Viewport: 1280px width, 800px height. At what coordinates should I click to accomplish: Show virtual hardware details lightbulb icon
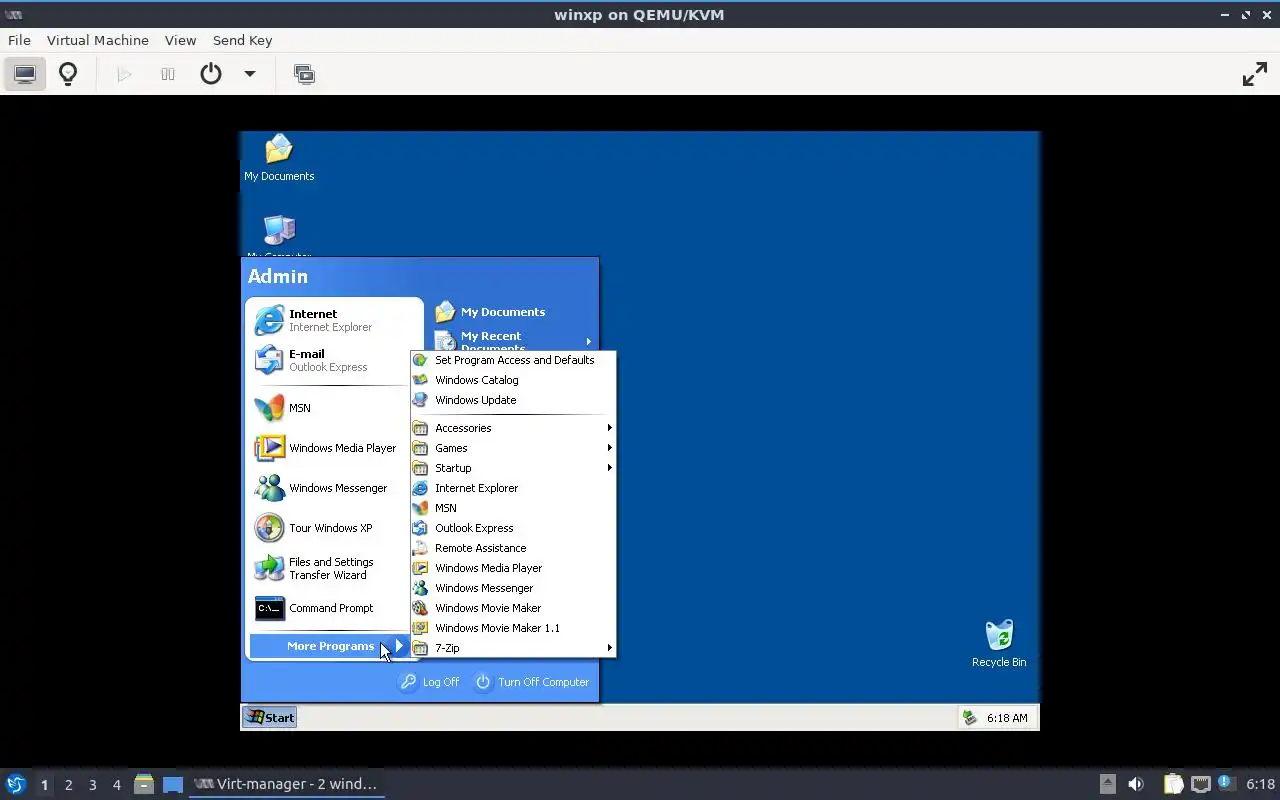pyautogui.click(x=68, y=74)
